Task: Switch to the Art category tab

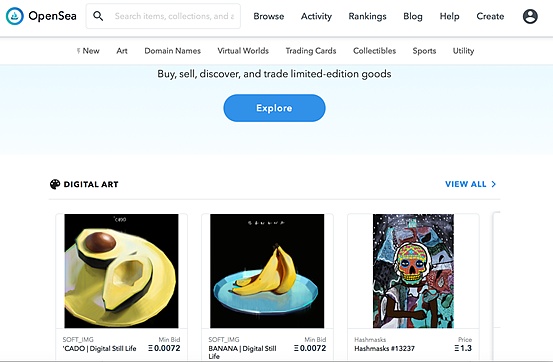Action: pyautogui.click(x=122, y=51)
